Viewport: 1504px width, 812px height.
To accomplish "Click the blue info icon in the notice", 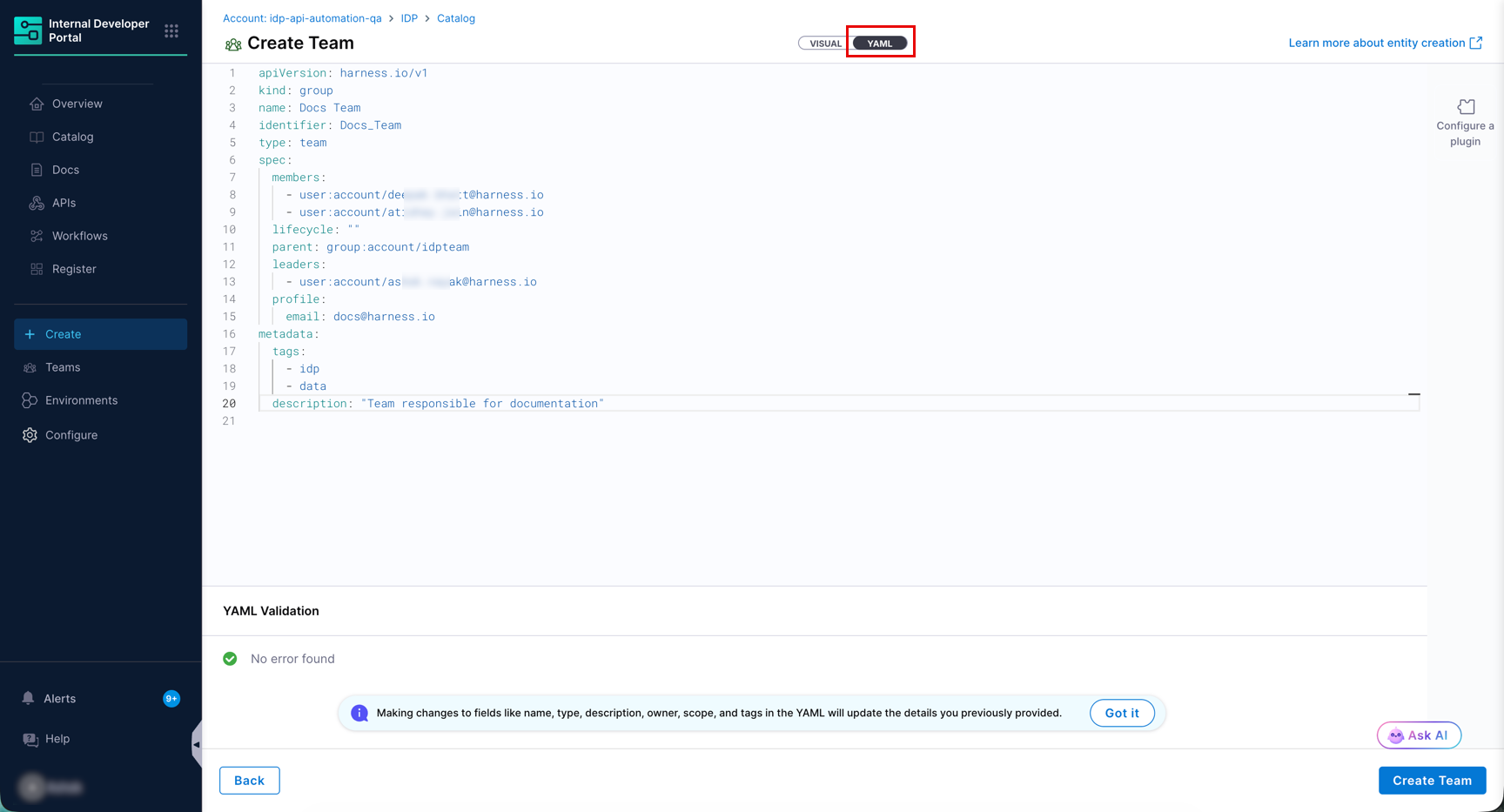I will (x=359, y=713).
